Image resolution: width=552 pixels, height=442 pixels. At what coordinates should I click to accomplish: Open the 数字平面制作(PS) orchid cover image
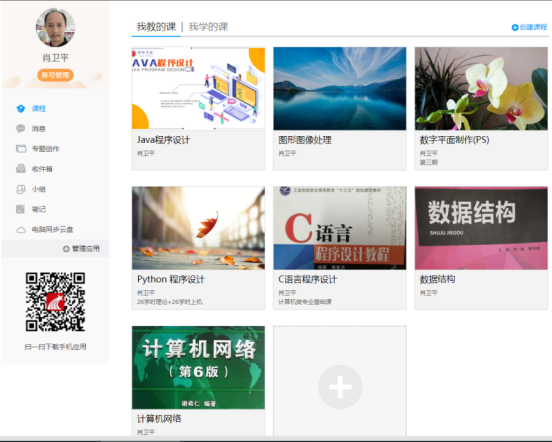pyautogui.click(x=481, y=88)
